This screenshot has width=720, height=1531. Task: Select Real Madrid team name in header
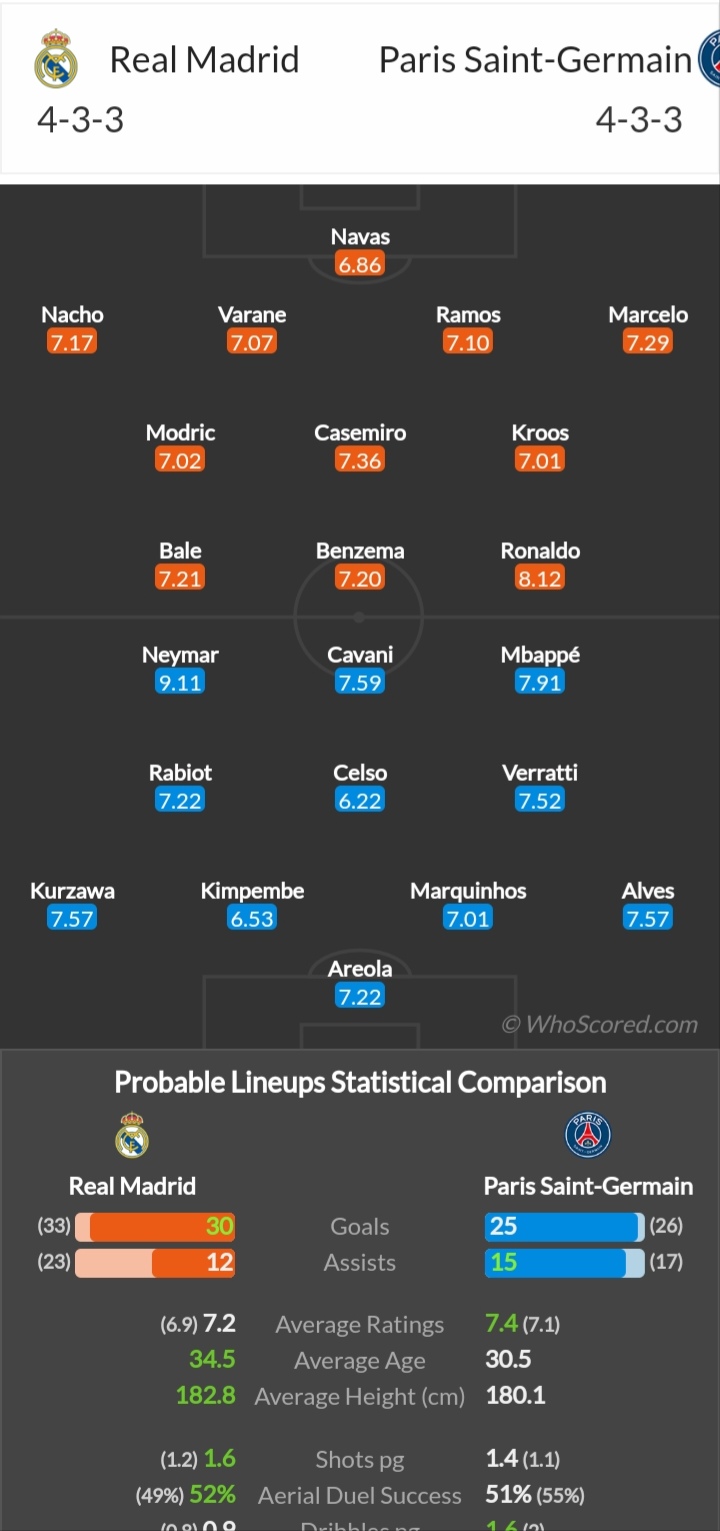click(x=204, y=59)
